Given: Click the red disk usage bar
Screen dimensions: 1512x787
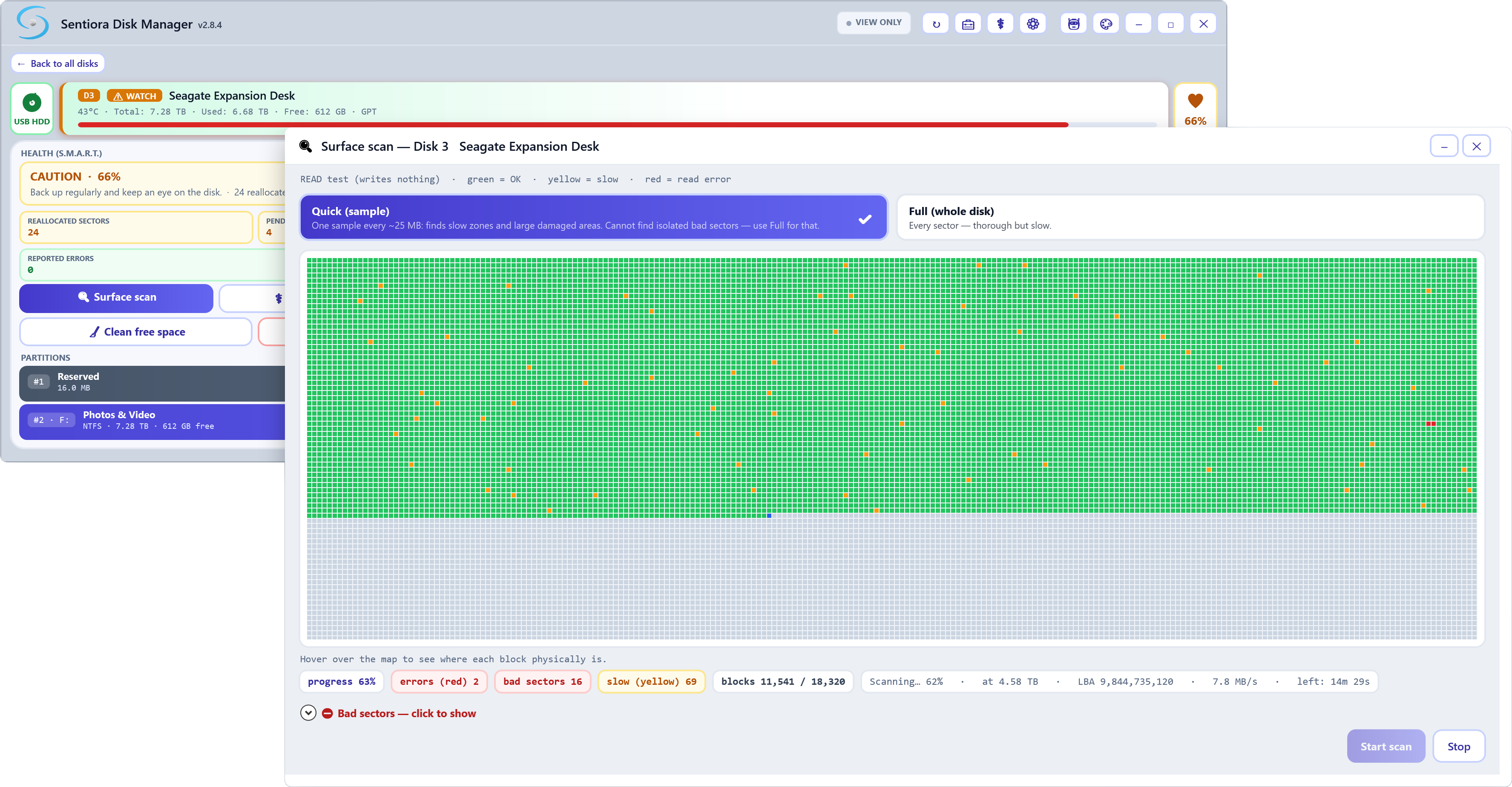Looking at the screenshot, I should point(572,124).
